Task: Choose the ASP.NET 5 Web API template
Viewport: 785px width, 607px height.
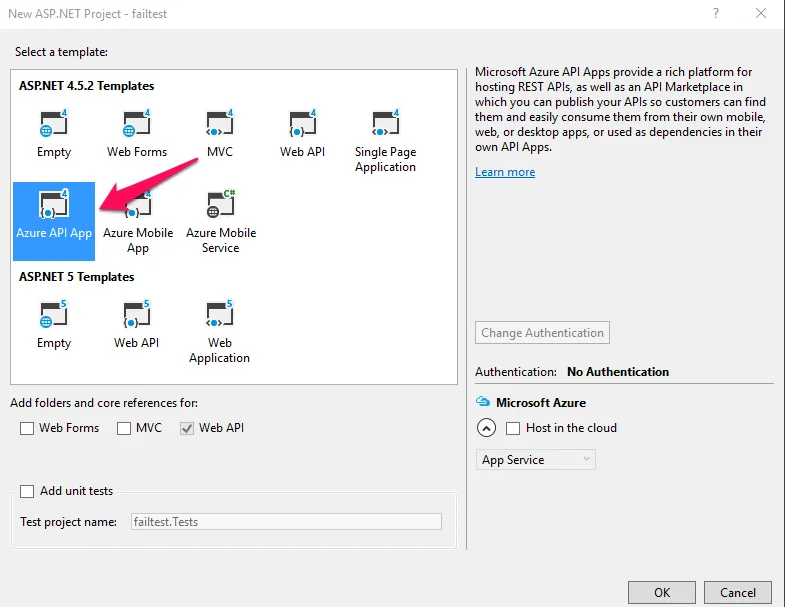Action: [136, 325]
